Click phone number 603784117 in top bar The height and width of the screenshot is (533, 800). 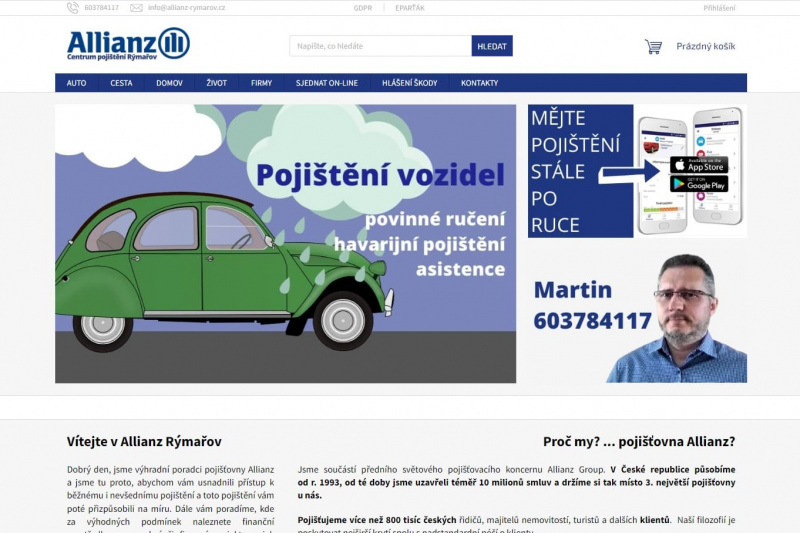pos(102,8)
